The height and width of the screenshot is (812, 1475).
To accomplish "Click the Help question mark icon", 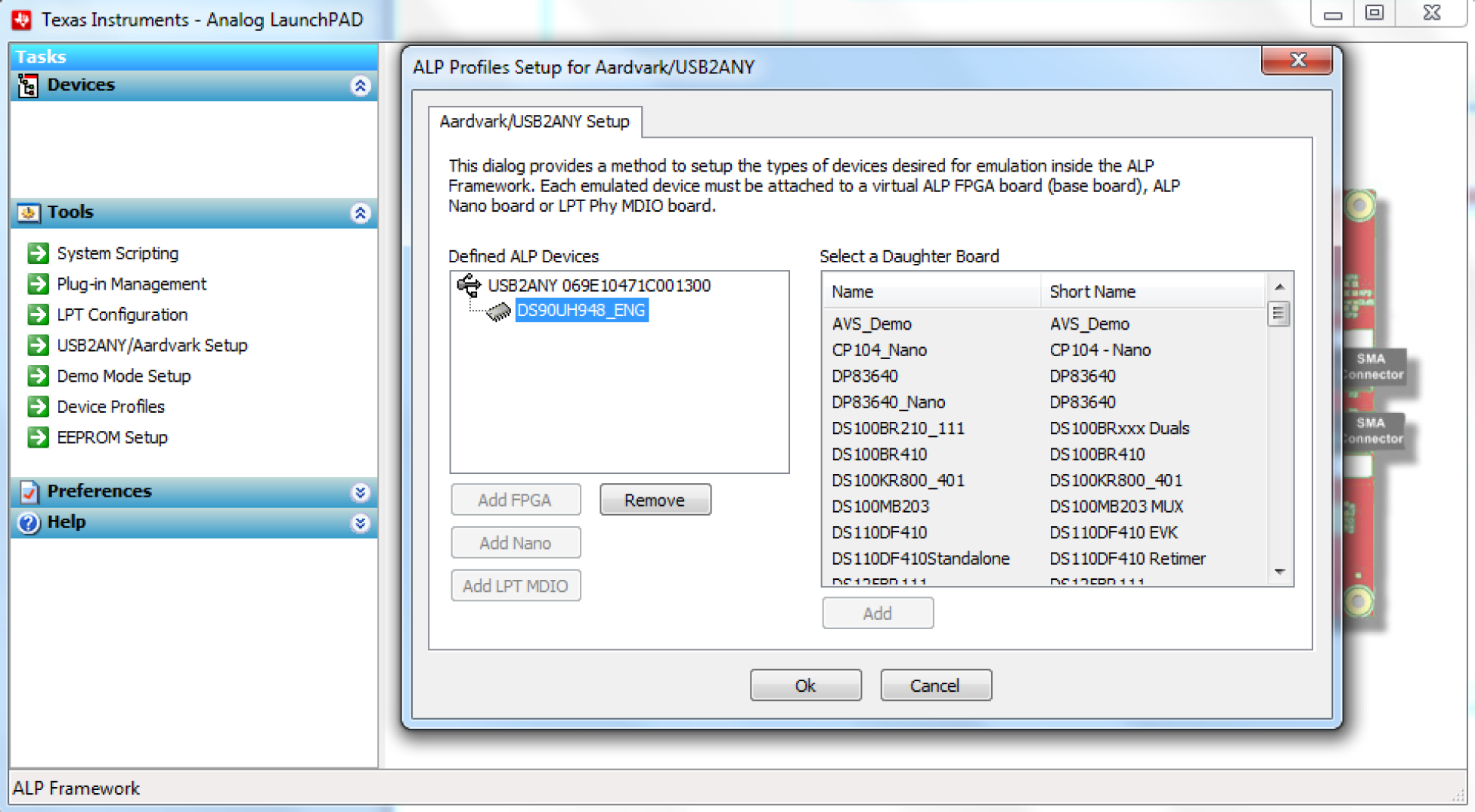I will [29, 522].
